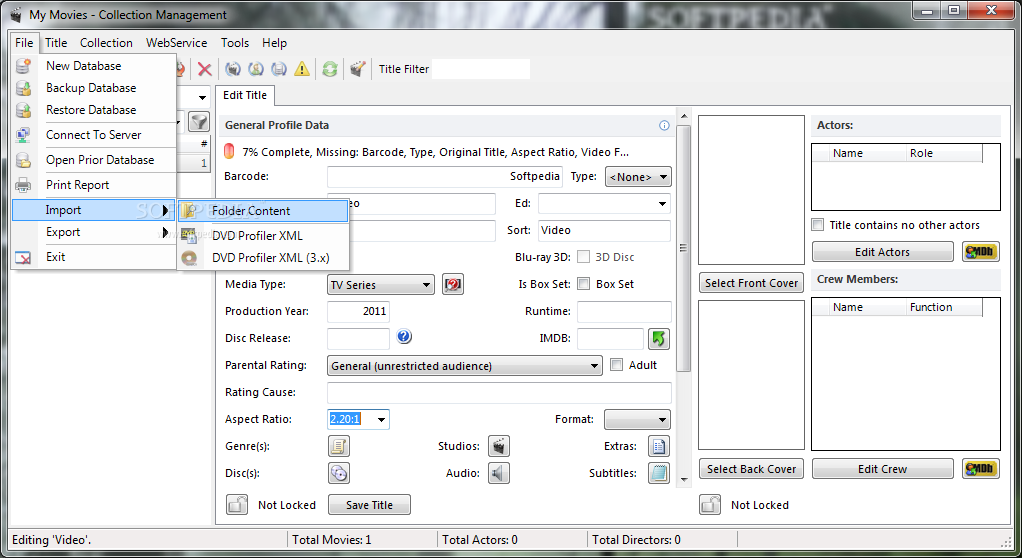Click the IMDb button next to Edit Actors

(981, 252)
